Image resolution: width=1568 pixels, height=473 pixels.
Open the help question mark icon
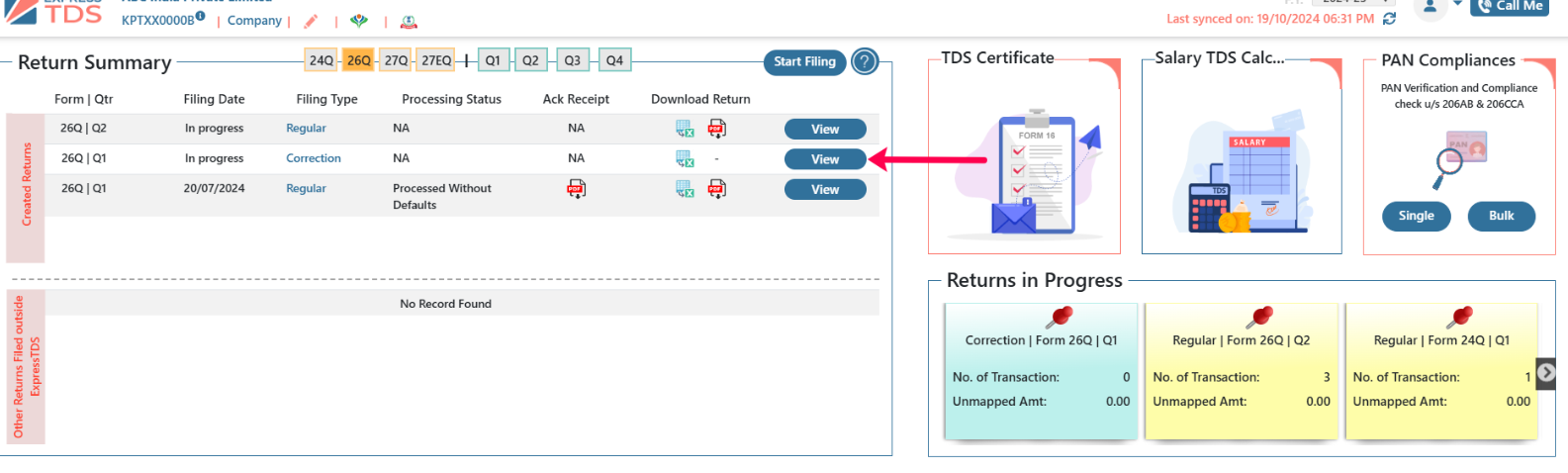[865, 61]
